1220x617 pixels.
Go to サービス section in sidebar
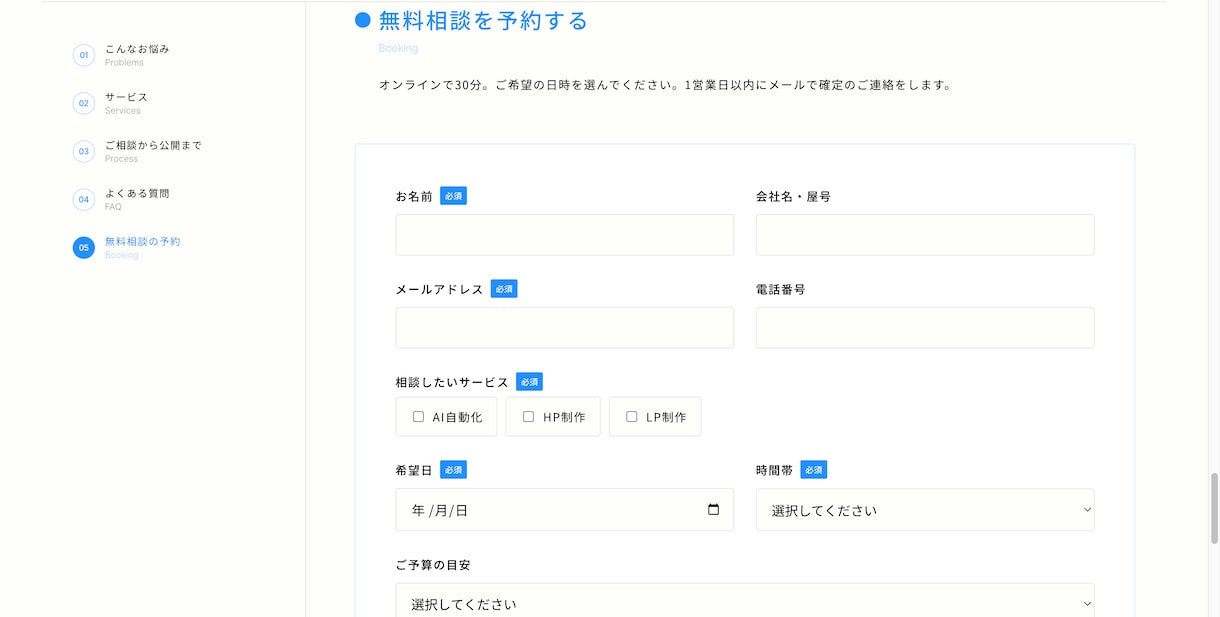tap(126, 97)
